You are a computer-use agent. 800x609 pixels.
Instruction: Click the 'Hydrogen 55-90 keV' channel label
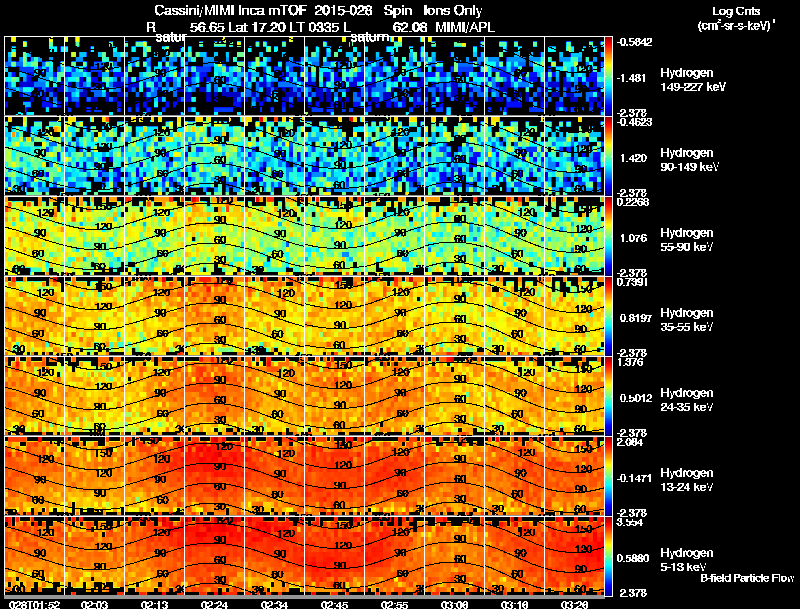(x=687, y=240)
